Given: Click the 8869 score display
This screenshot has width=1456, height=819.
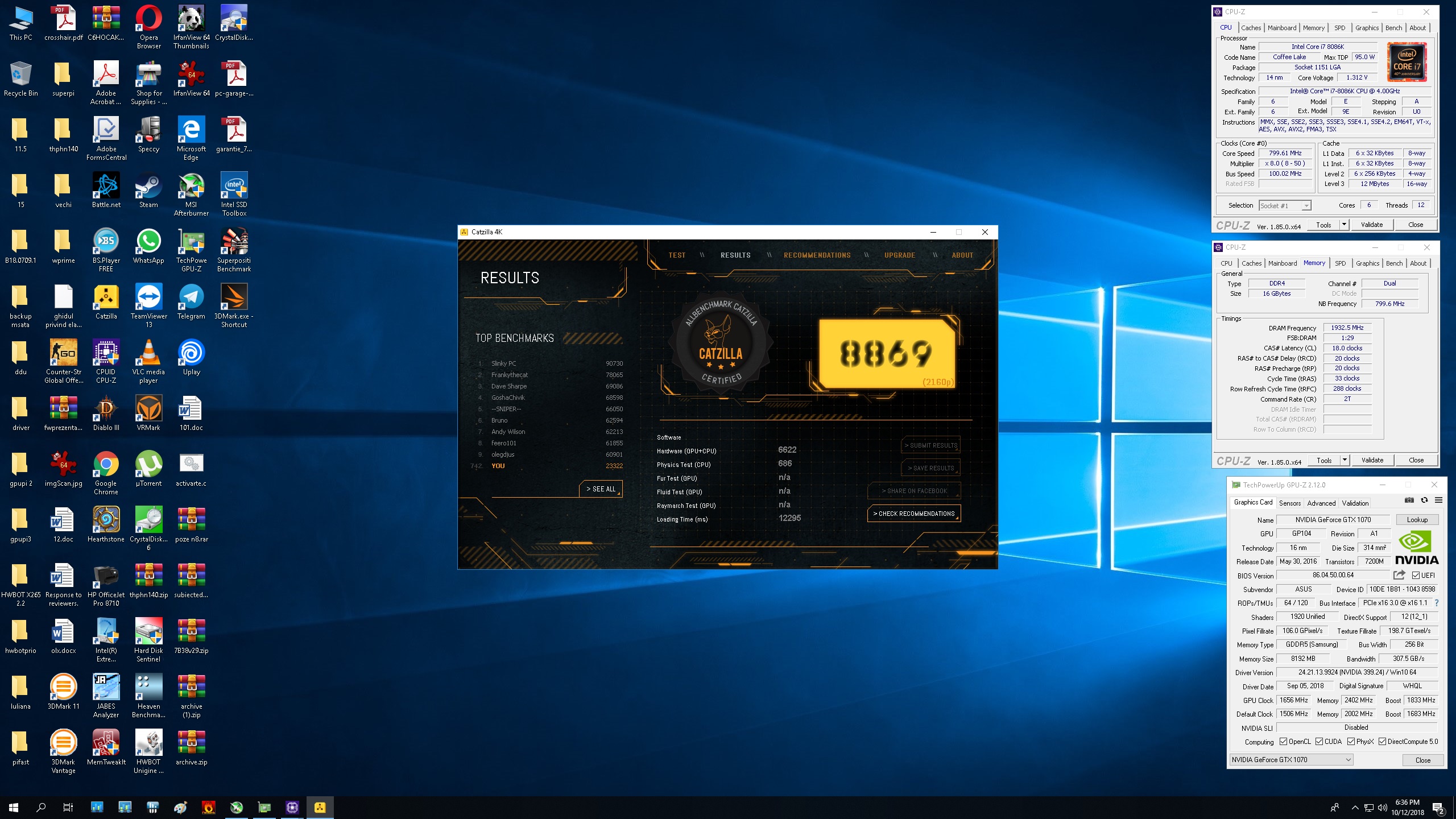Looking at the screenshot, I should pyautogui.click(x=886, y=353).
